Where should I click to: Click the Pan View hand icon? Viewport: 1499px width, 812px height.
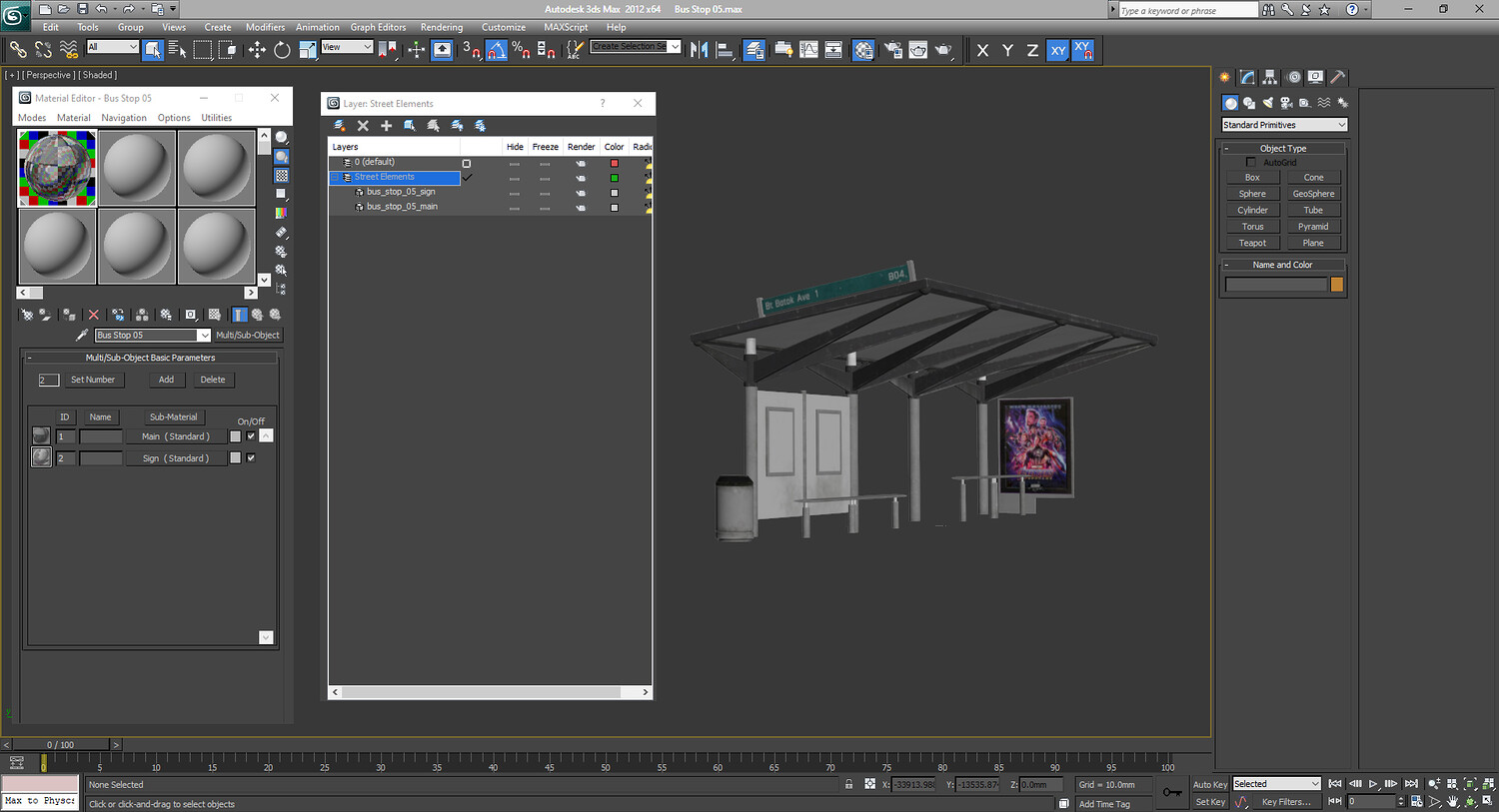1453,801
